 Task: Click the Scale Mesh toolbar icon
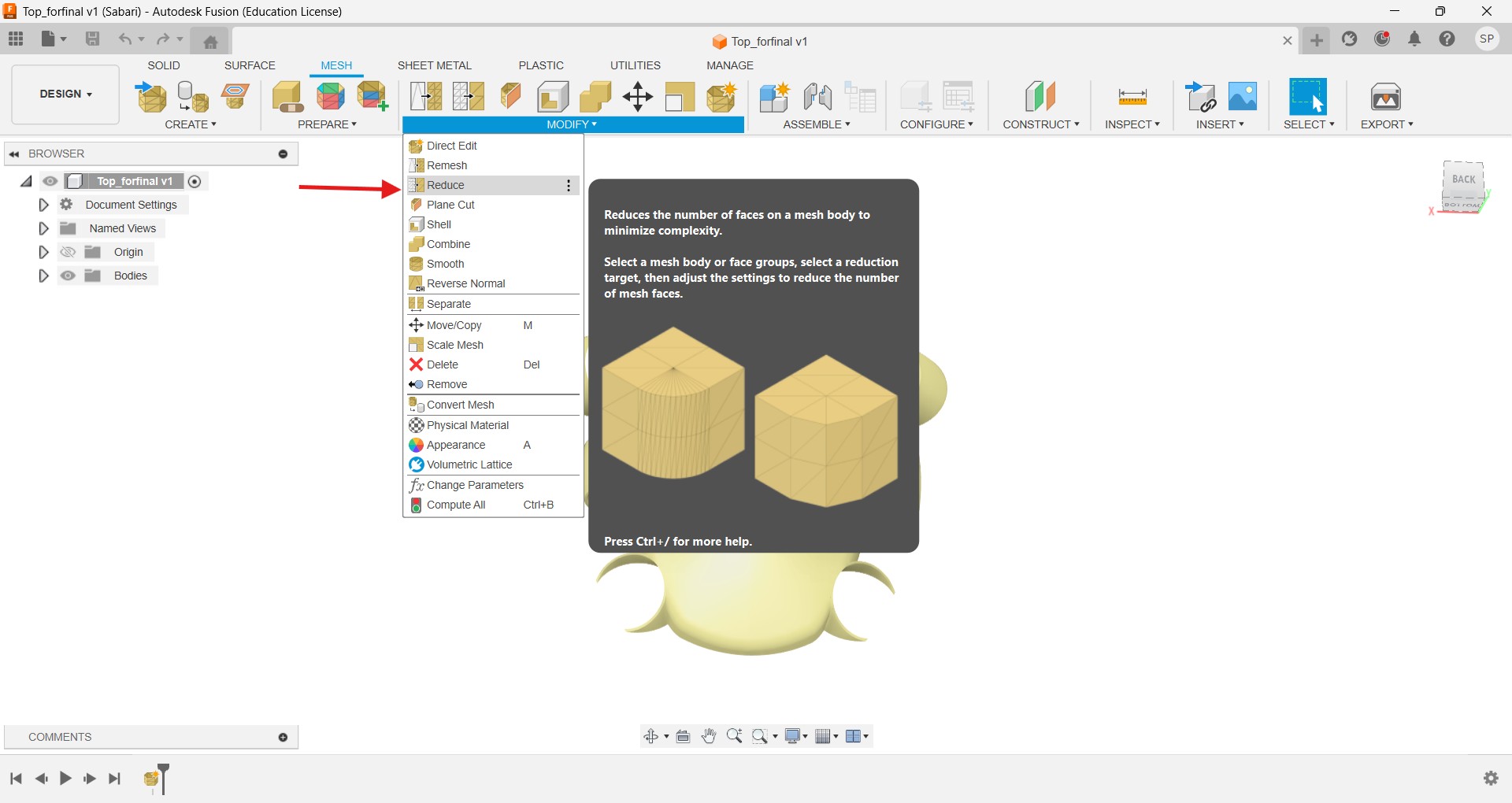pos(680,97)
